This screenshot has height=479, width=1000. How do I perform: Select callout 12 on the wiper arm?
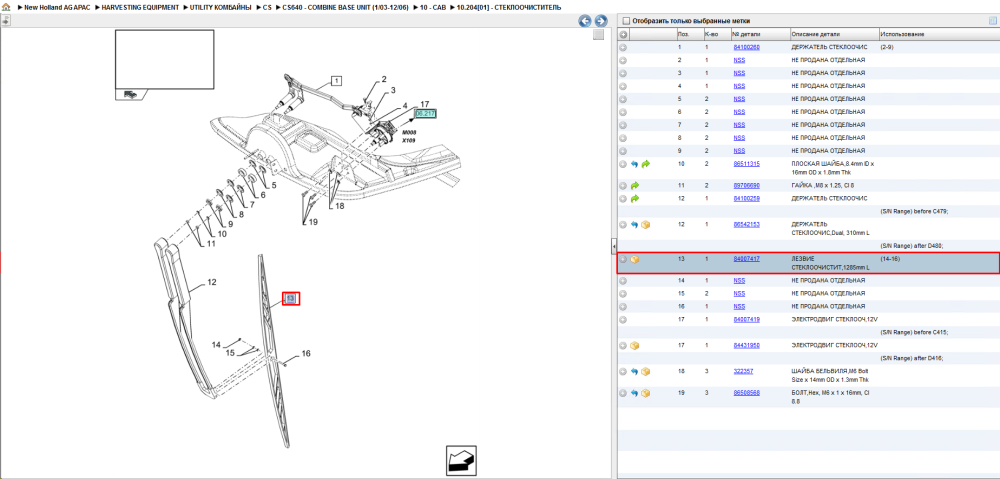pyautogui.click(x=212, y=281)
